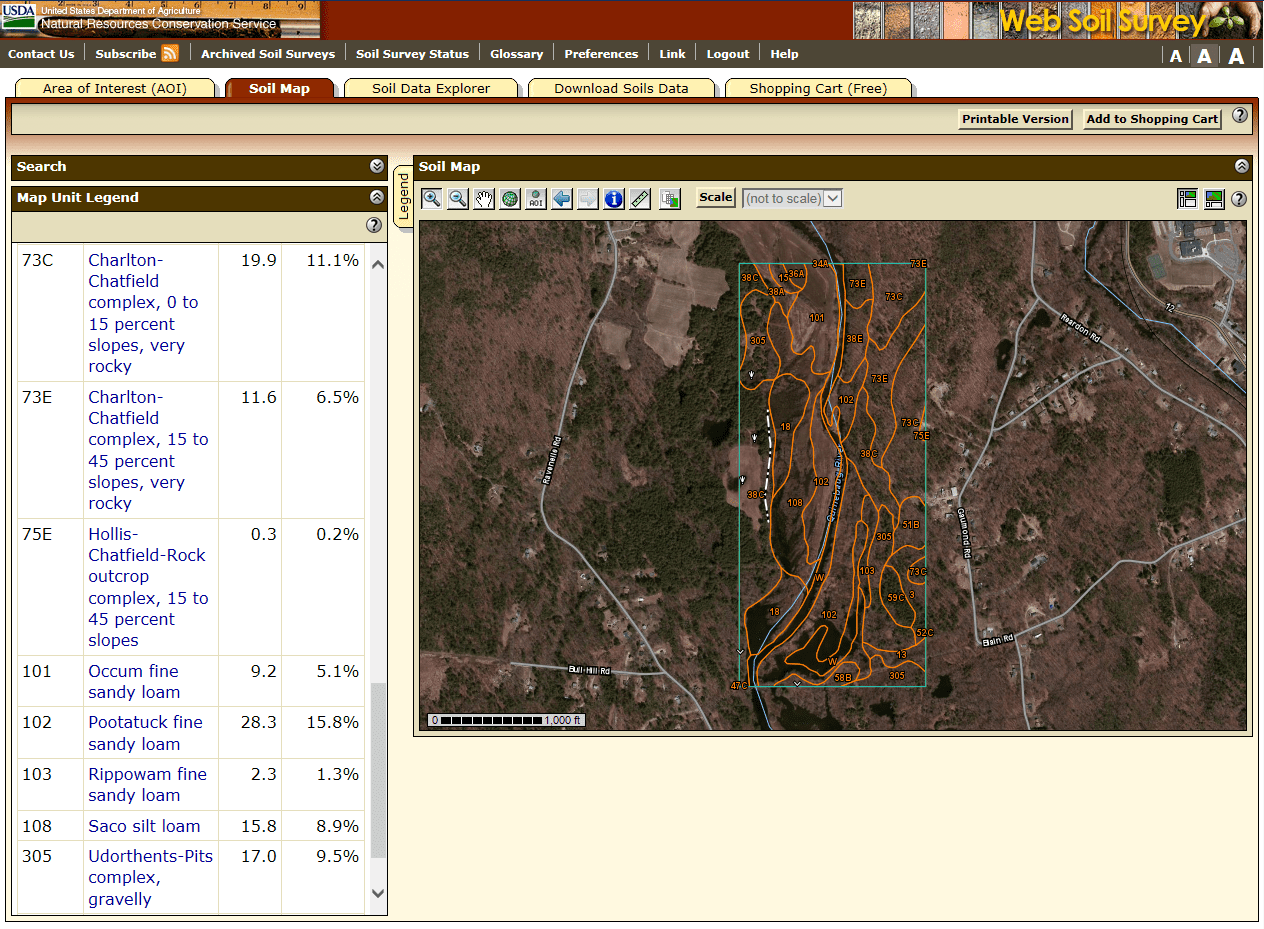Set the largest text size A

(1236, 56)
